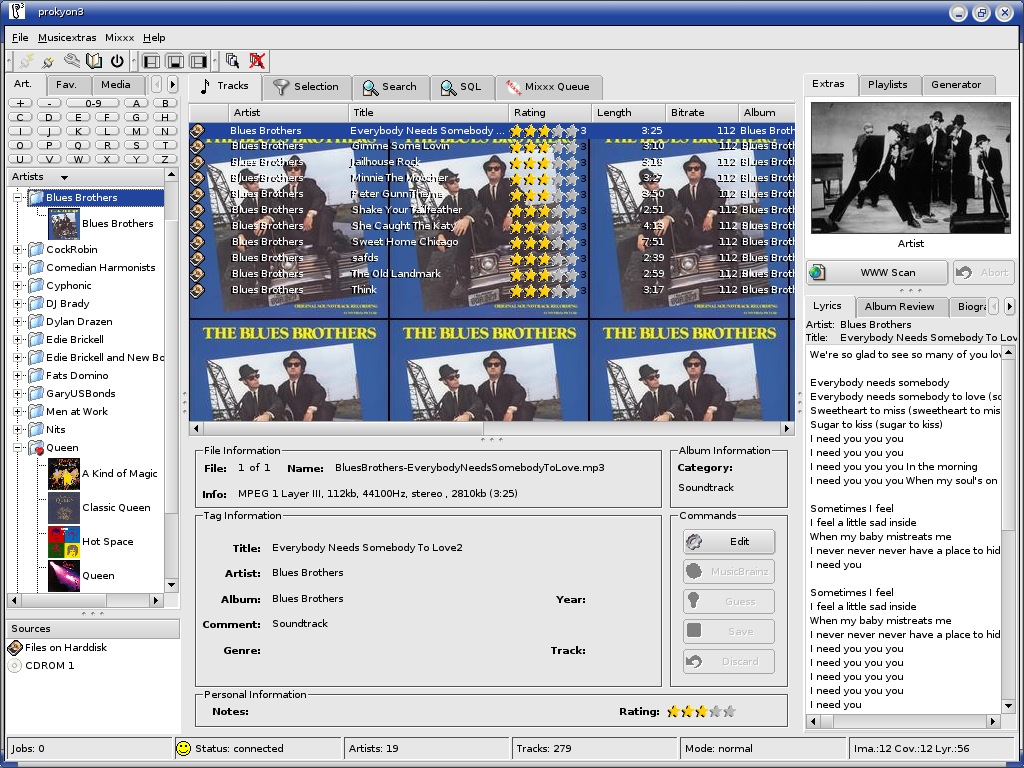The image size is (1024, 768).
Task: Open the manual via the book icon
Action: tap(94, 61)
